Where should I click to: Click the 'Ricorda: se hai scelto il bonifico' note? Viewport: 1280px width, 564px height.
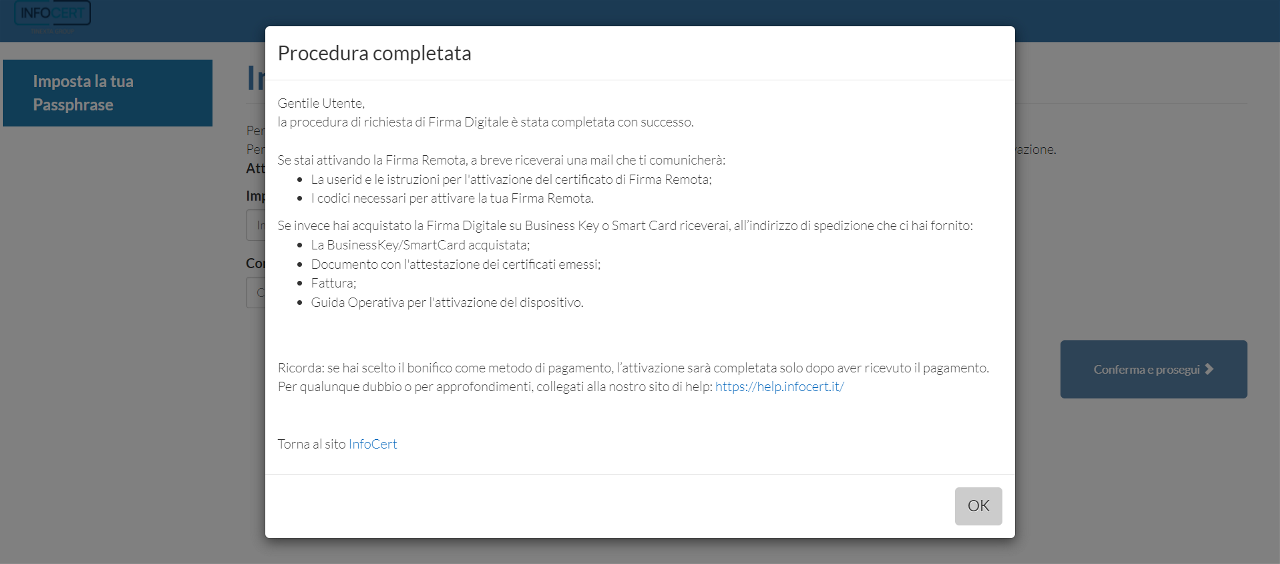[x=633, y=368]
